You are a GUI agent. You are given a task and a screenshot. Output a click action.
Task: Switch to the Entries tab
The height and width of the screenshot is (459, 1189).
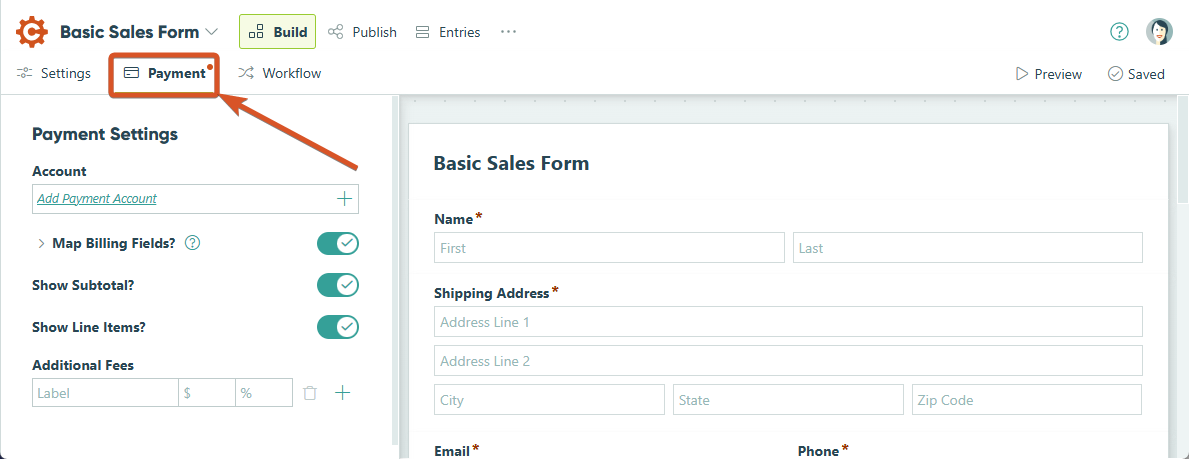click(x=448, y=32)
